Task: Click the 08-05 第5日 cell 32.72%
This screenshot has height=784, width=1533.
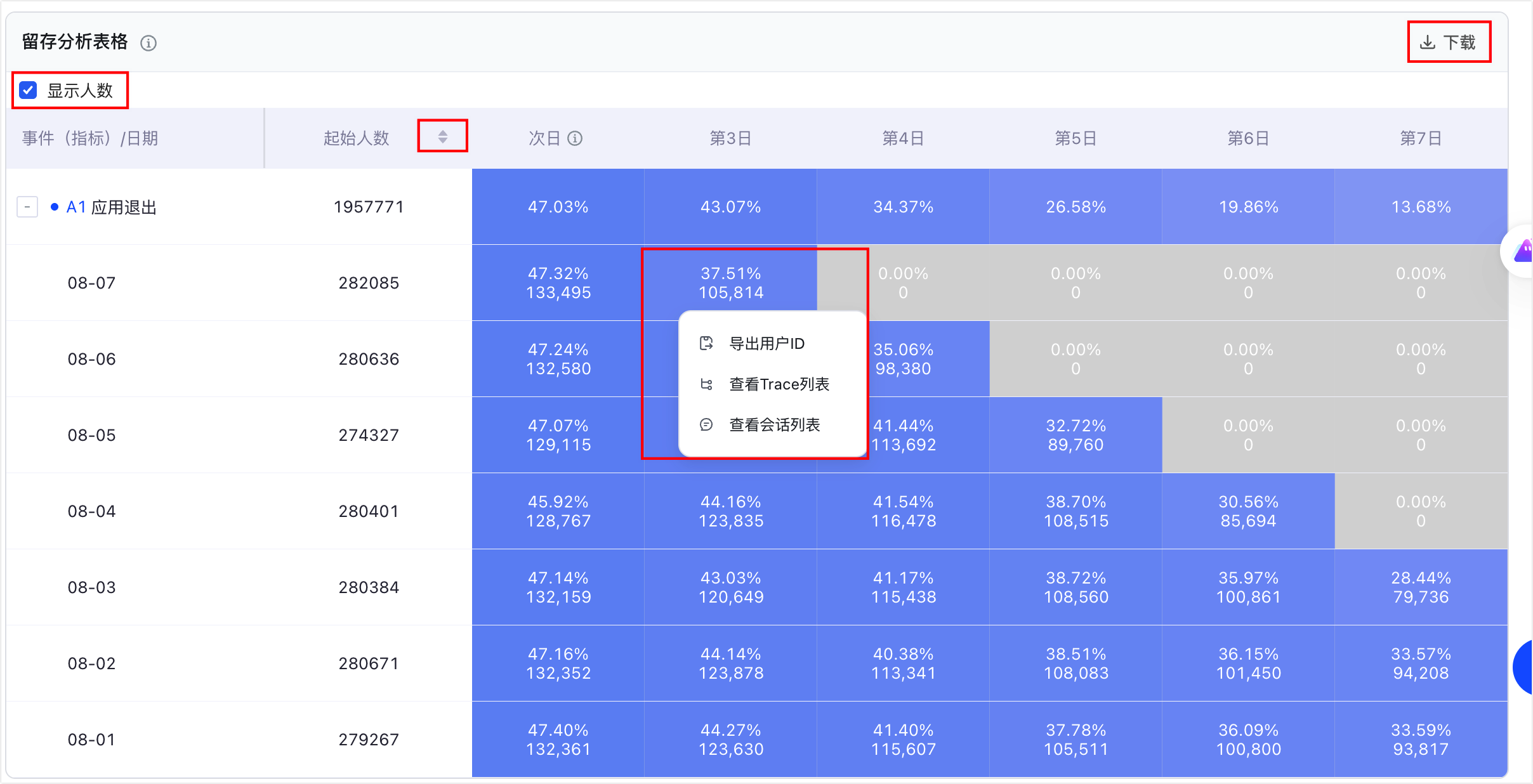Action: click(x=1076, y=435)
